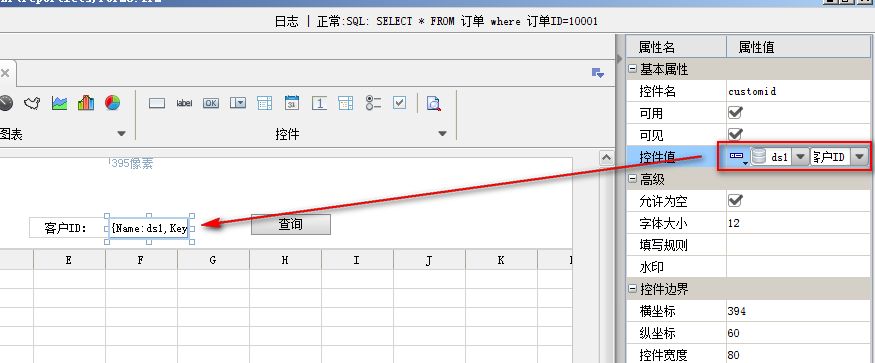The width and height of the screenshot is (875, 363).
Task: Collapse the 基本属性 section
Action: tap(632, 69)
